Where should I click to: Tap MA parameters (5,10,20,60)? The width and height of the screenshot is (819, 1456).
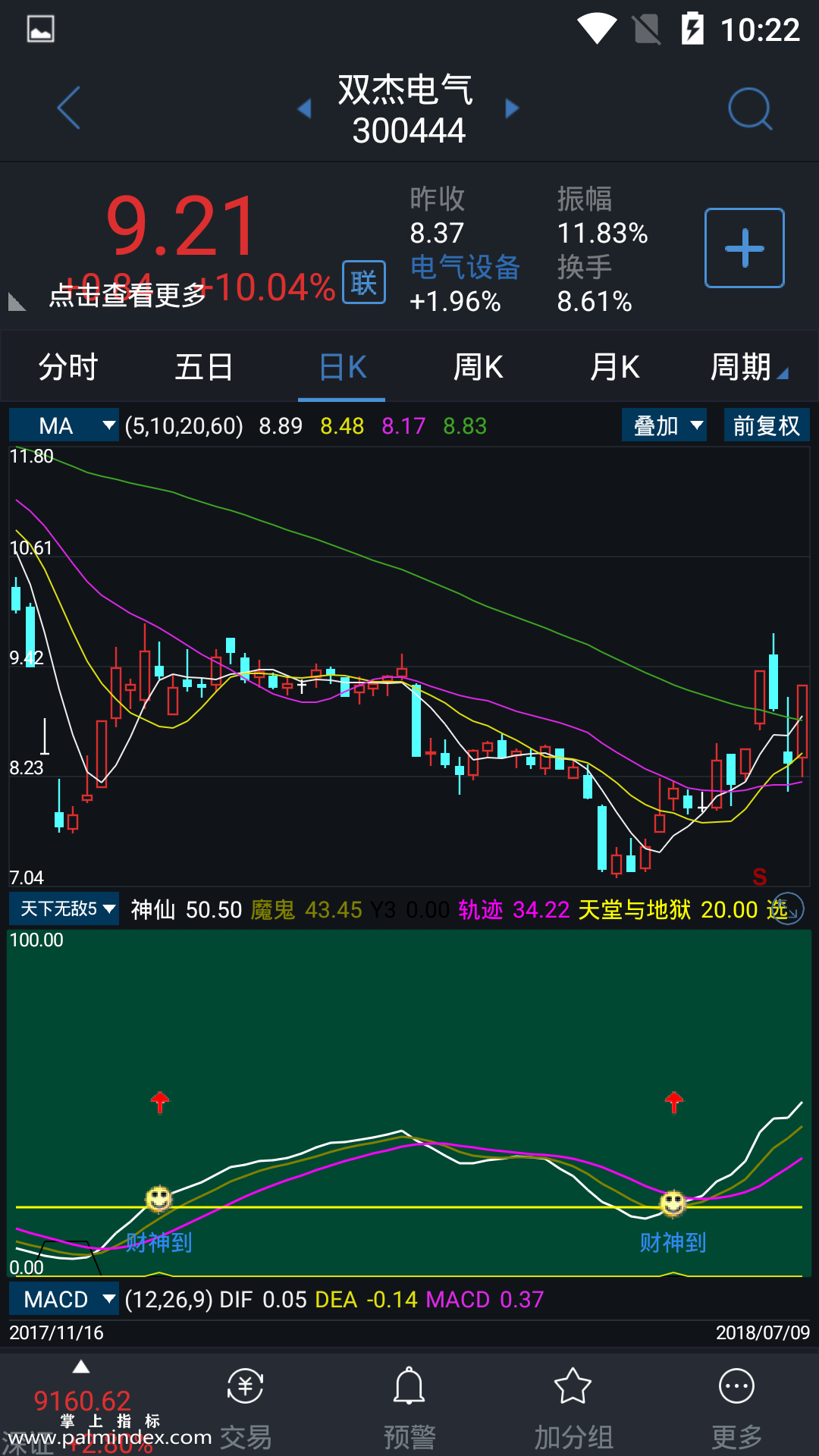[x=184, y=425]
